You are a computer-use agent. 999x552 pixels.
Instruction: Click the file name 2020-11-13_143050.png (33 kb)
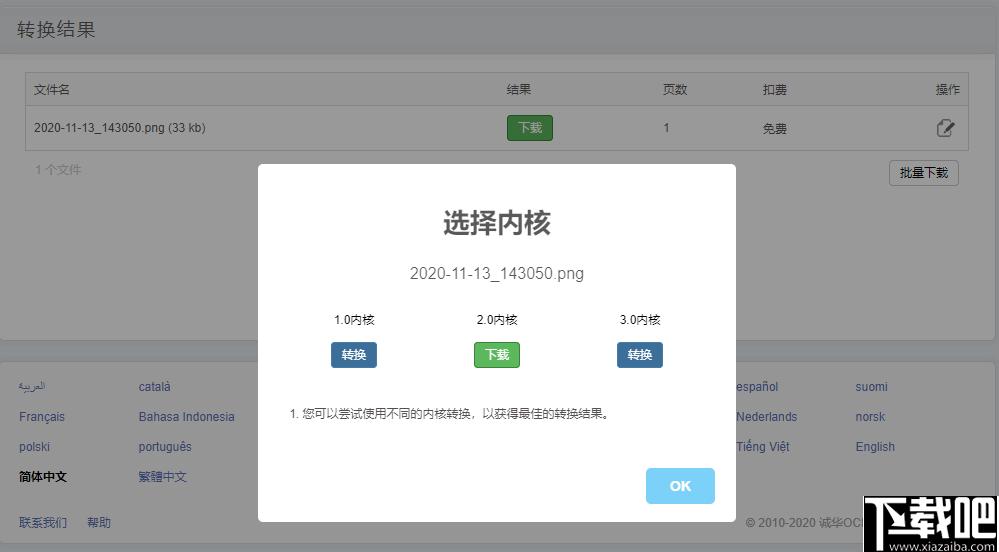pos(120,128)
